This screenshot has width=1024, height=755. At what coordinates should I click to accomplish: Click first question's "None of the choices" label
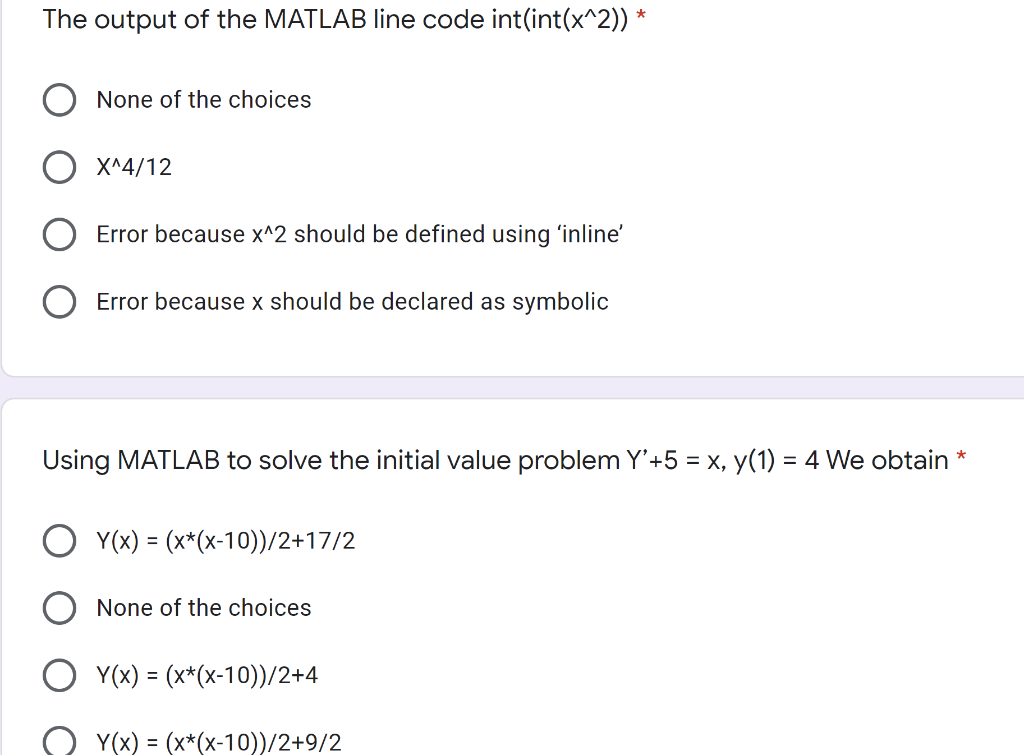coord(203,100)
